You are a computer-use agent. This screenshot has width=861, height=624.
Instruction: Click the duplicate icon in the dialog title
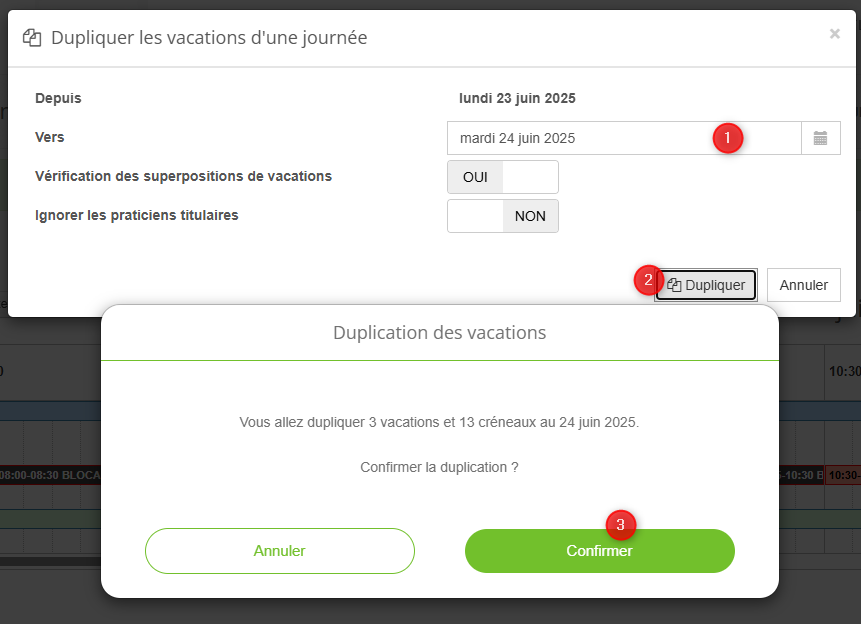32,38
